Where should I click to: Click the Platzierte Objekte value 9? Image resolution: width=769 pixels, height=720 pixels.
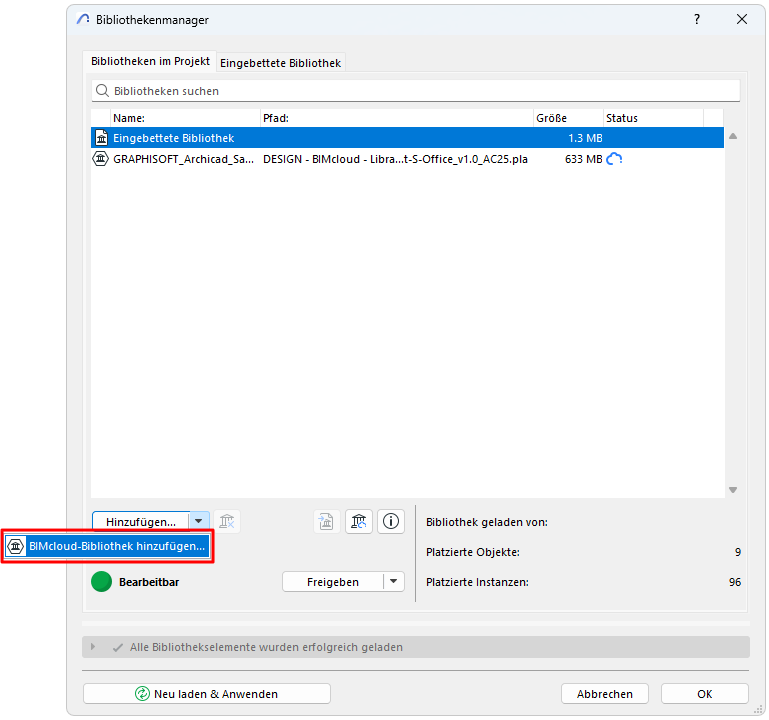pyautogui.click(x=738, y=552)
